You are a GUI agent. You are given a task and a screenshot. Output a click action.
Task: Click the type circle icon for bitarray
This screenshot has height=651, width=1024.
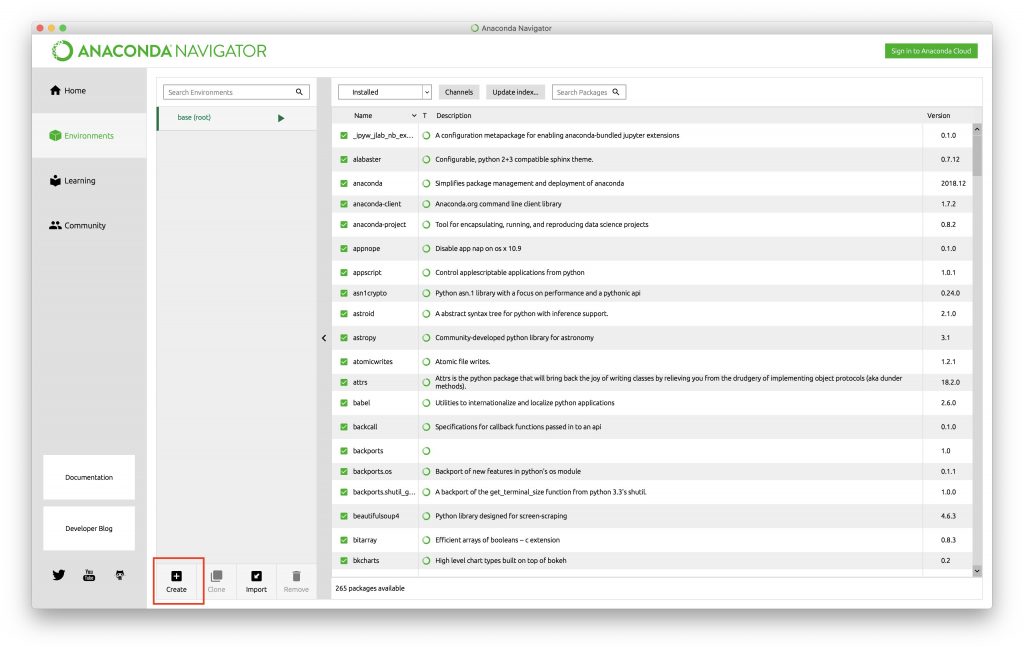coord(426,540)
